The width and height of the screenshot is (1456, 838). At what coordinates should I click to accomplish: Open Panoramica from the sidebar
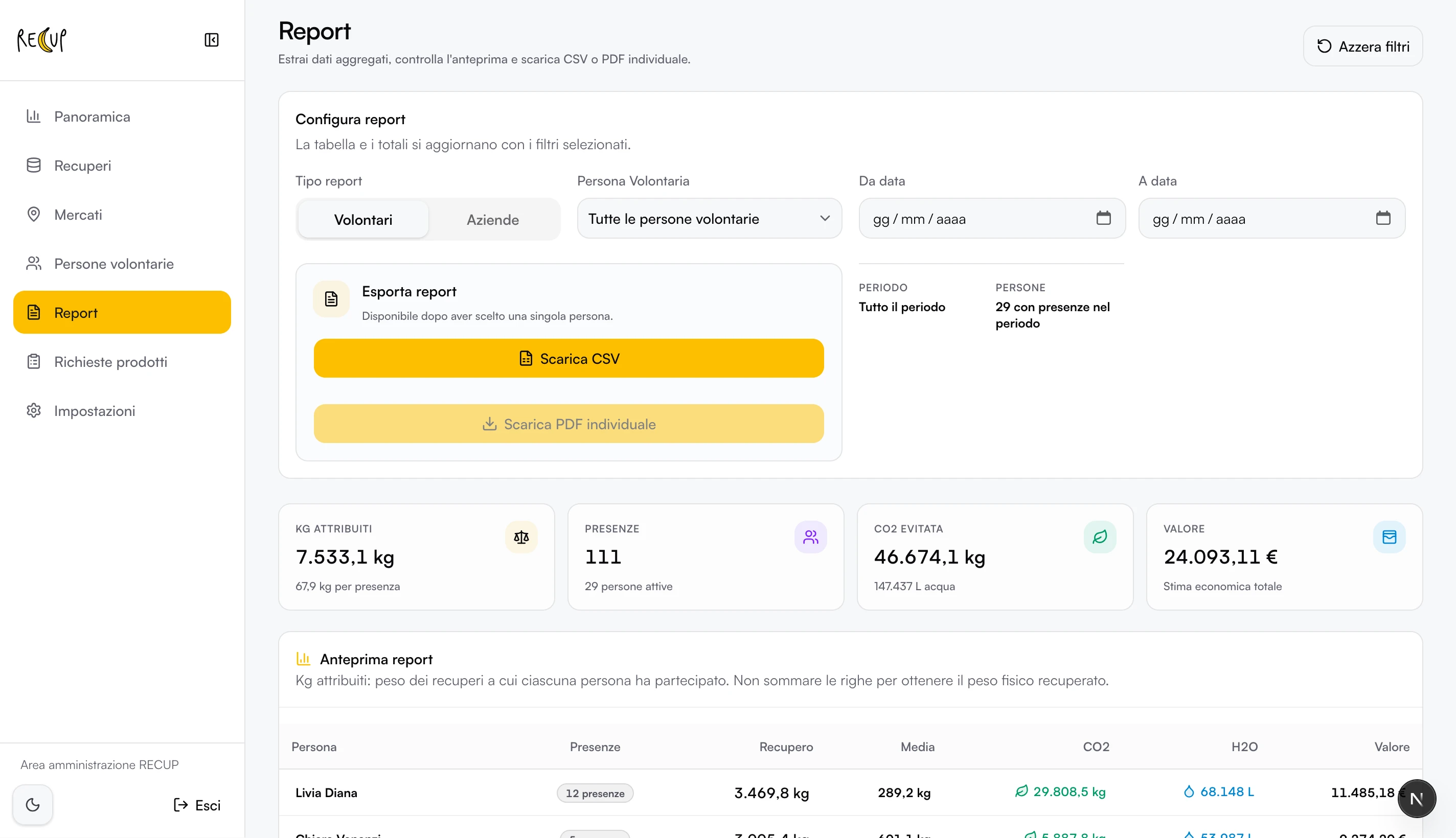point(122,117)
